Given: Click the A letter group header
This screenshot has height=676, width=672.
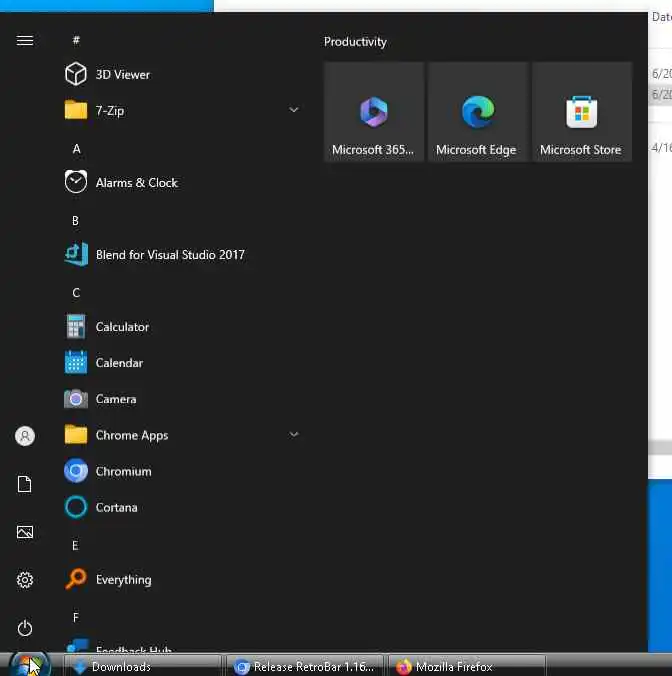Looking at the screenshot, I should (x=76, y=149).
